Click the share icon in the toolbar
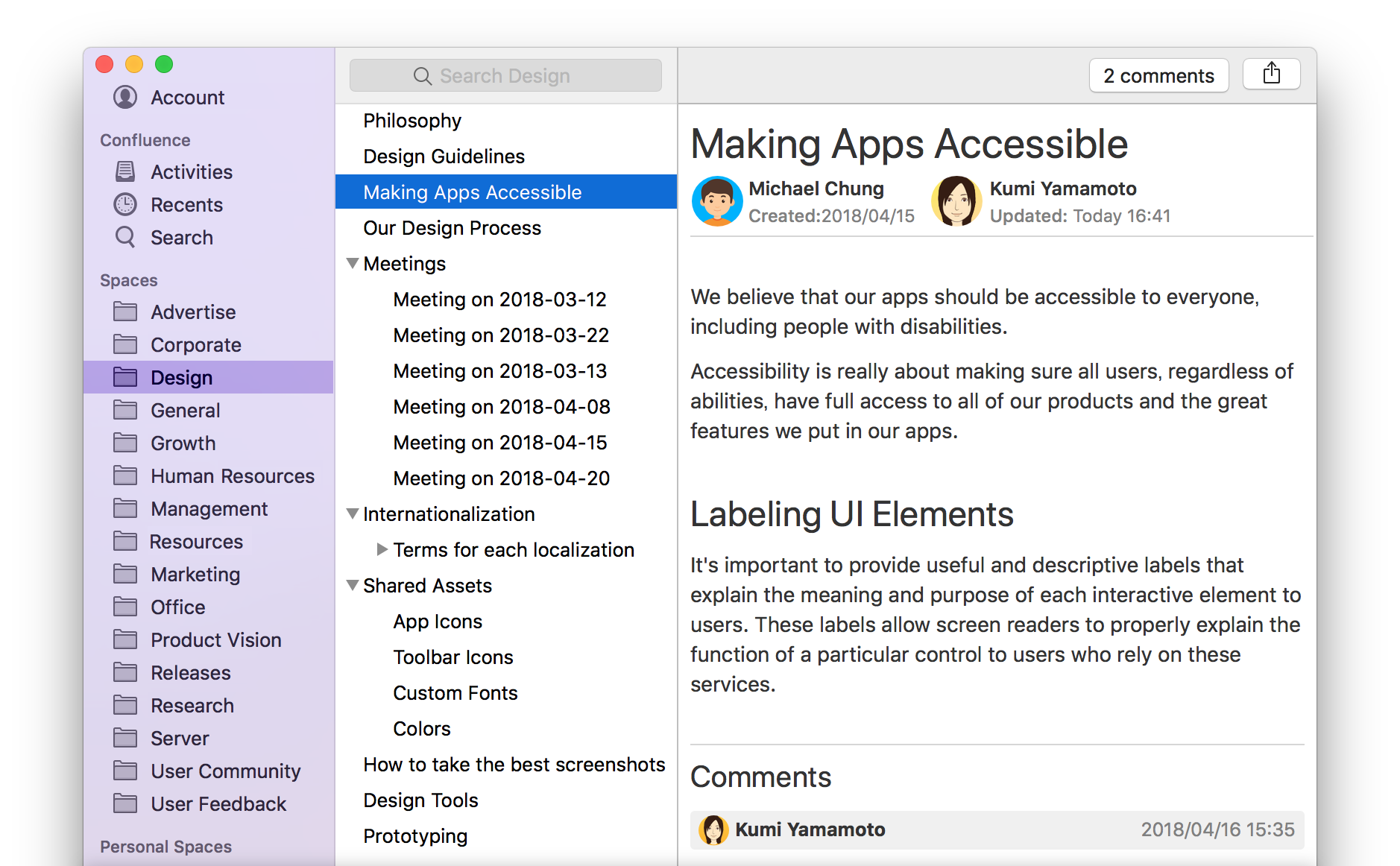 tap(1271, 75)
